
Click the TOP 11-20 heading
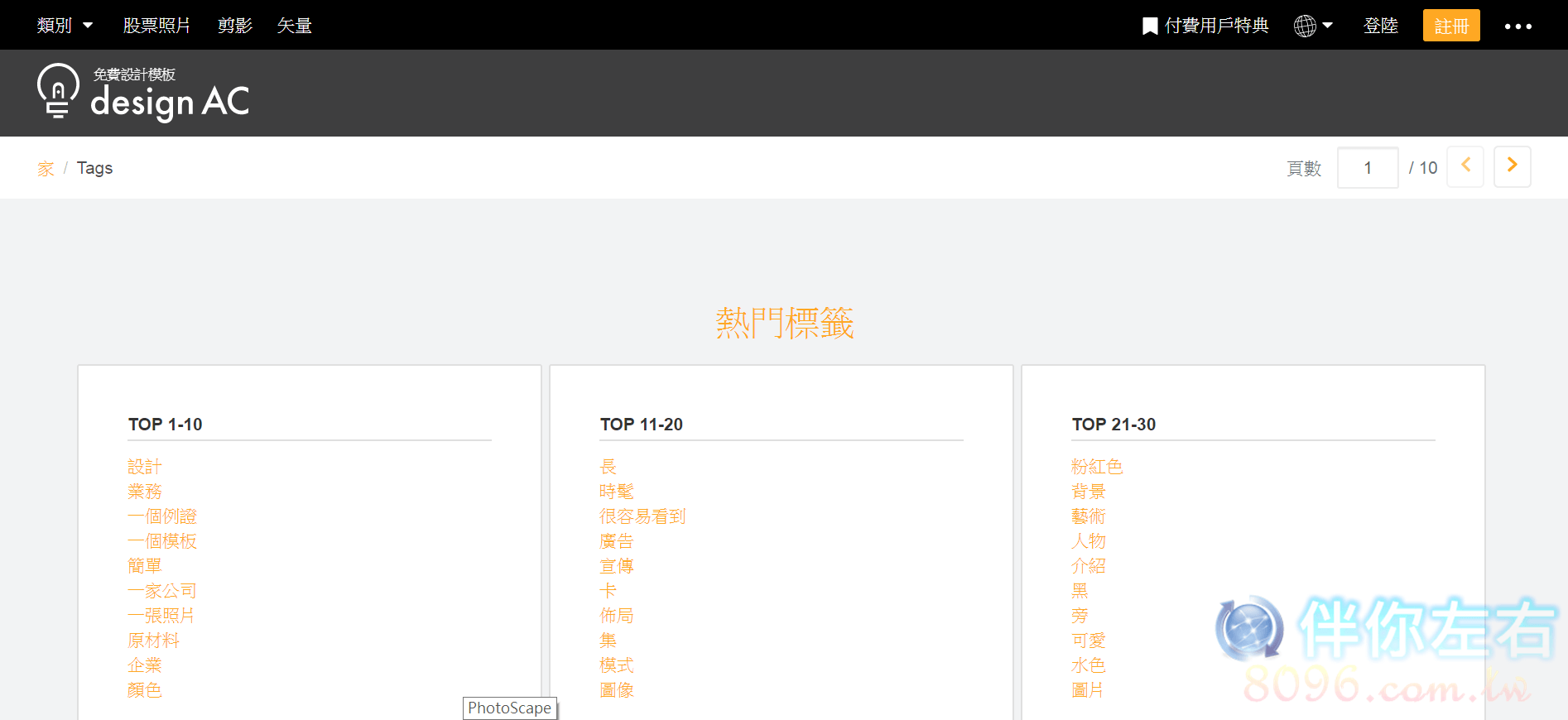click(x=642, y=425)
